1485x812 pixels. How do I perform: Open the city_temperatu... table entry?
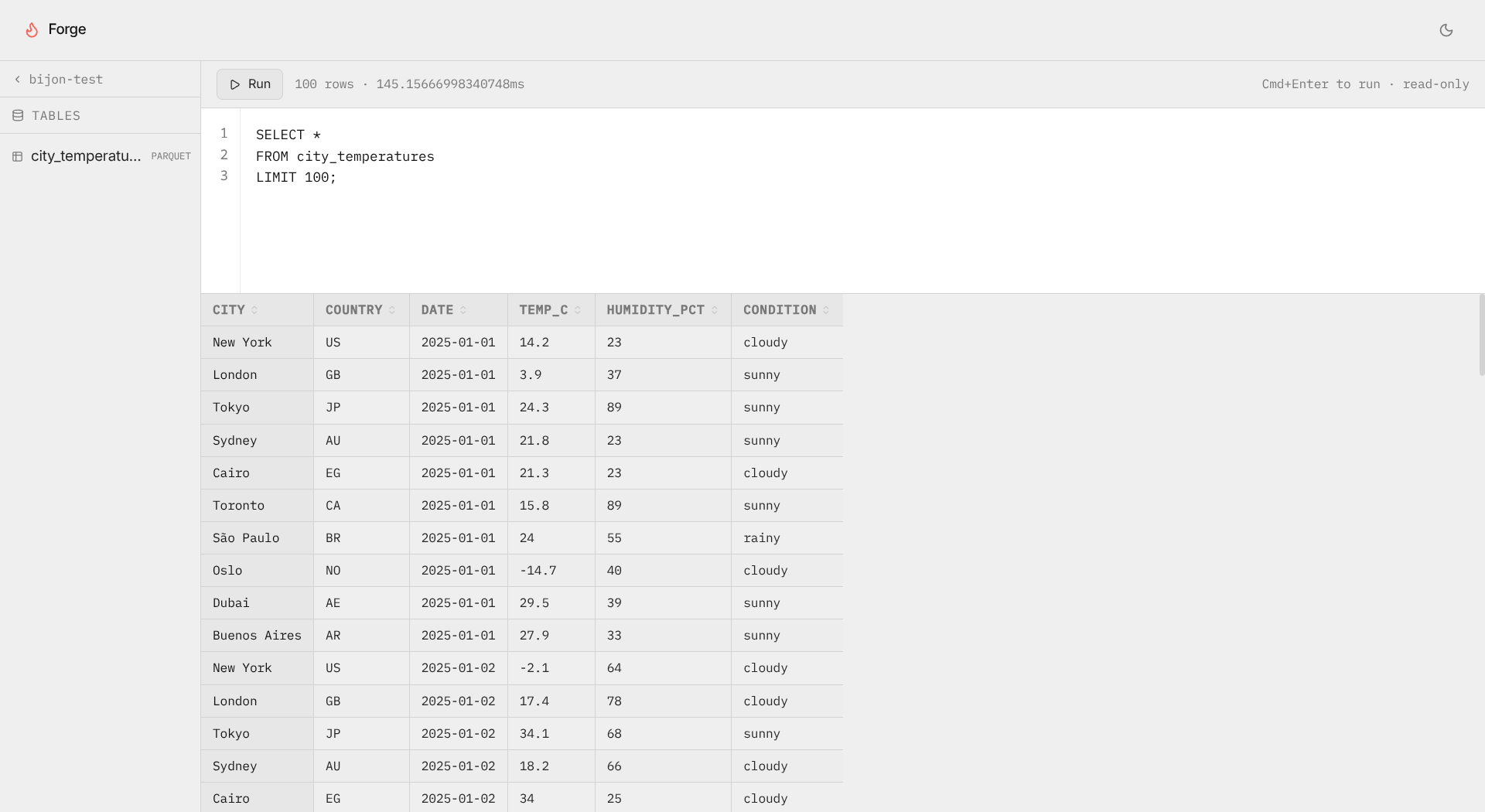tap(101, 156)
